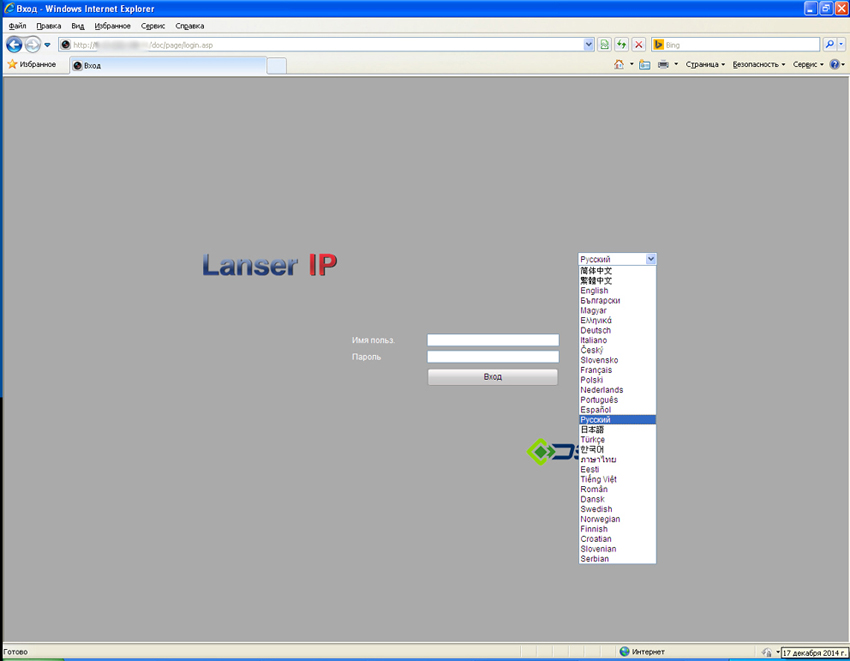850x661 pixels.
Task: Choose English in the language list
Action: point(617,291)
